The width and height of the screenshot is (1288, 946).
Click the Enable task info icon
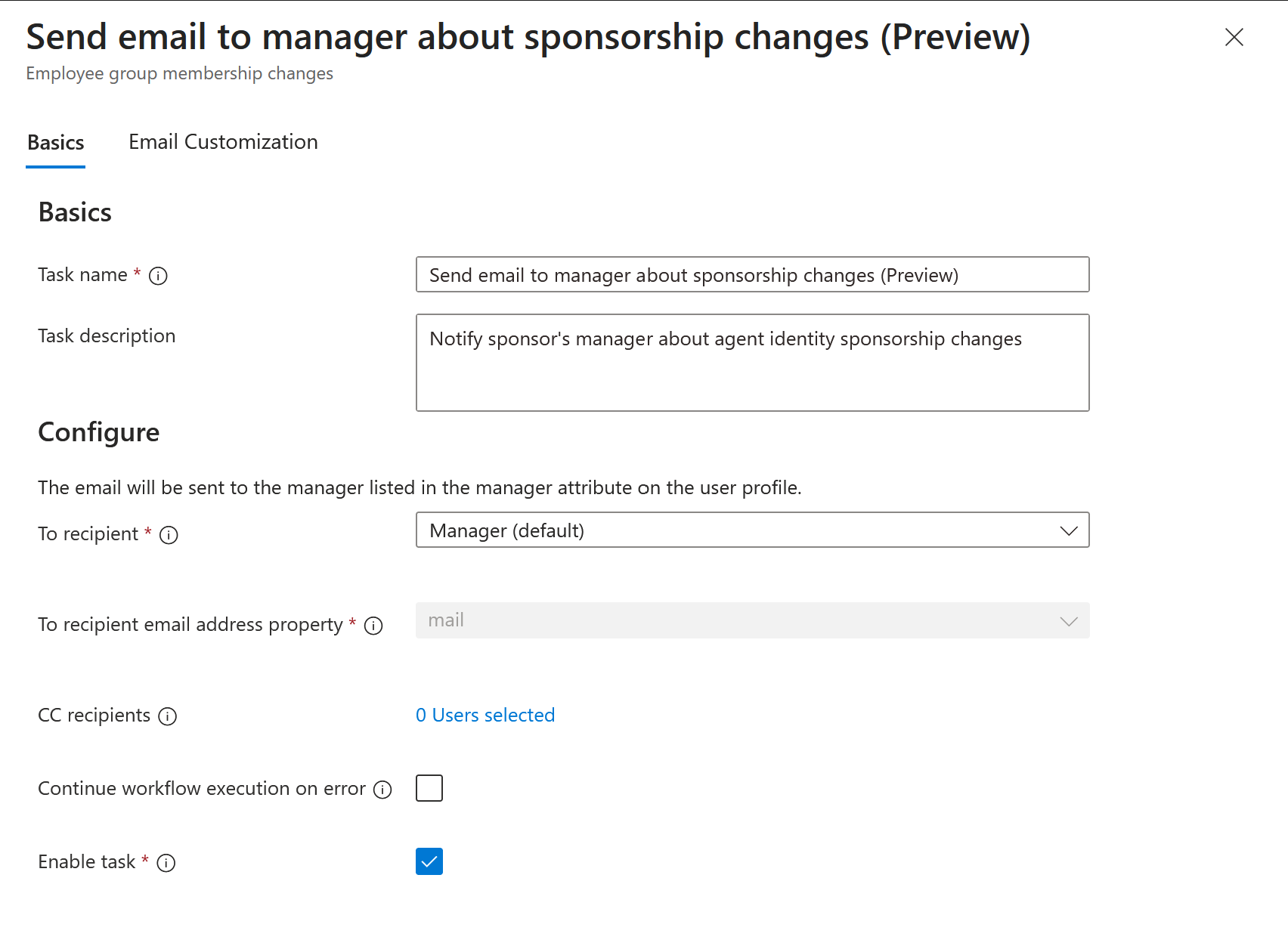[166, 862]
